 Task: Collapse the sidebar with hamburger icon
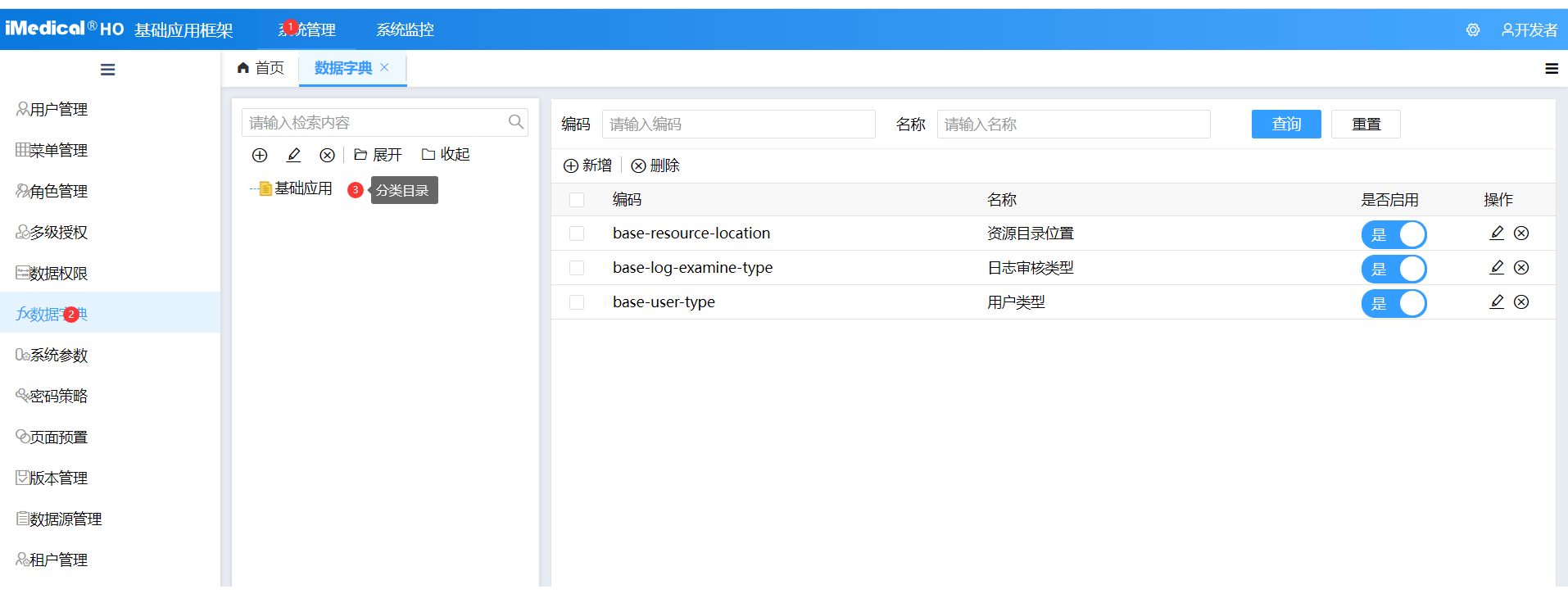107,70
